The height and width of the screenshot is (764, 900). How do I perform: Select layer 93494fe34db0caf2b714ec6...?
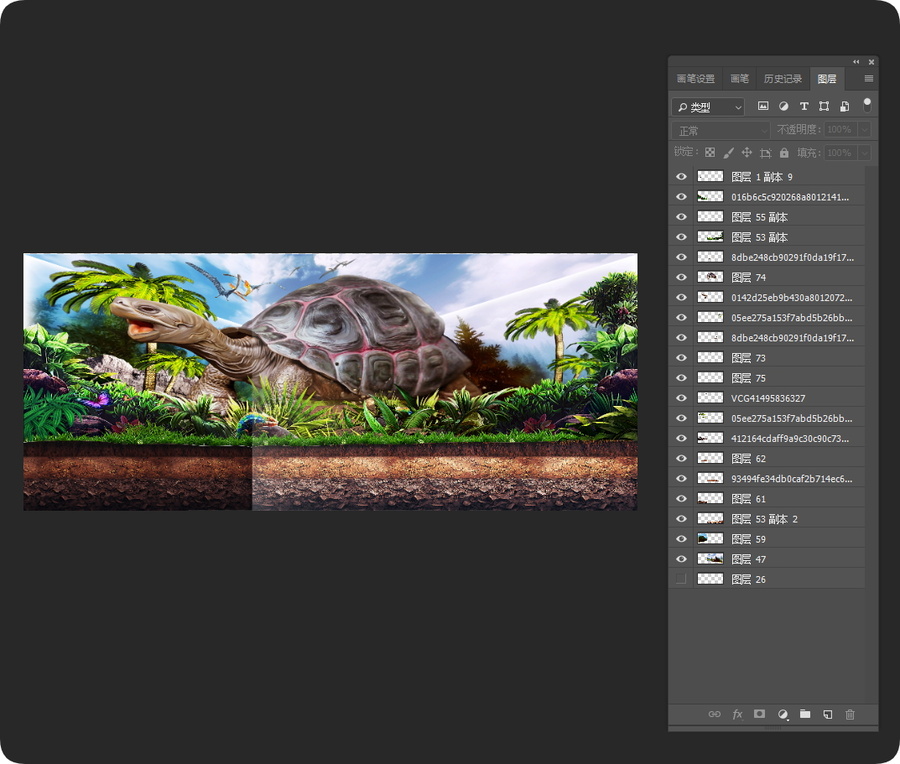[x=767, y=478]
